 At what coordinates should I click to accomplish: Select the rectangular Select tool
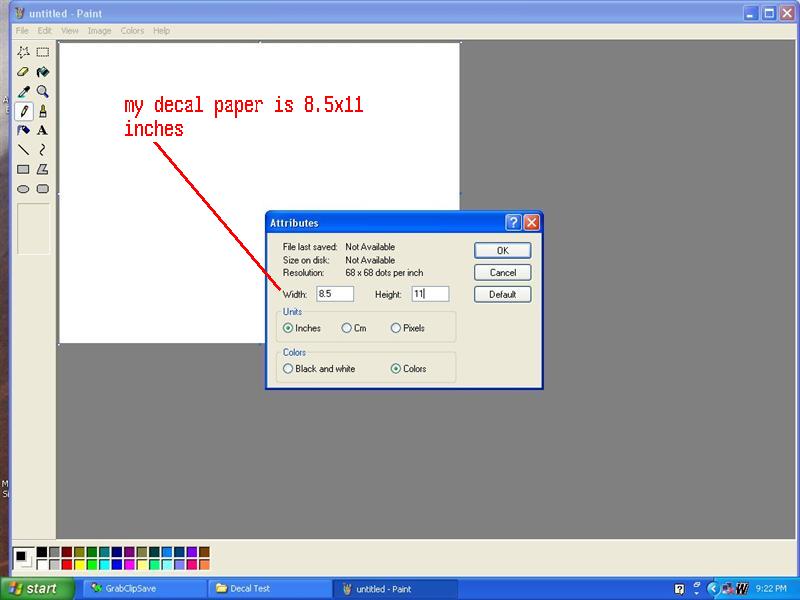(43, 52)
